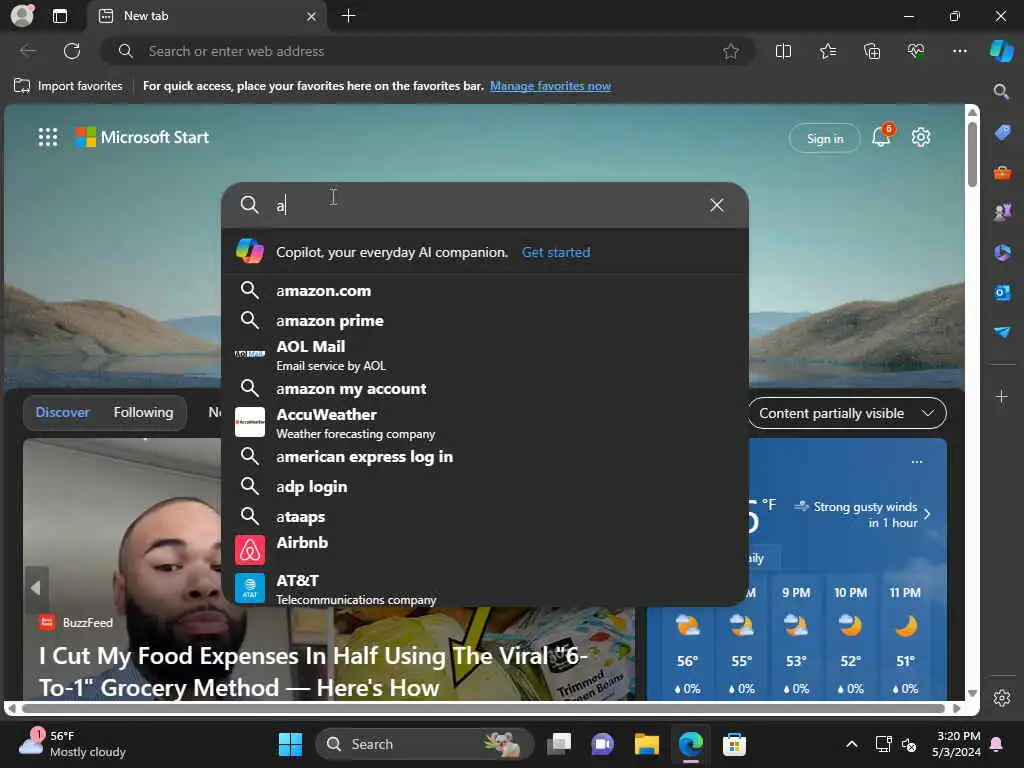Open Browser essentials heart icon

click(x=916, y=51)
